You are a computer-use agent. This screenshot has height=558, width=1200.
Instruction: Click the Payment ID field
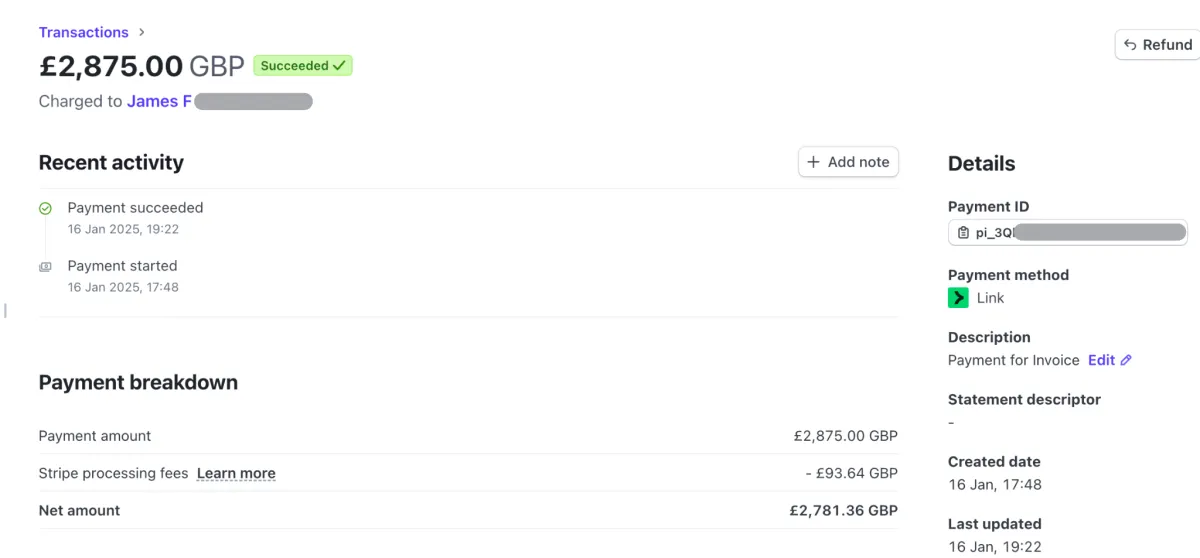pos(1068,233)
